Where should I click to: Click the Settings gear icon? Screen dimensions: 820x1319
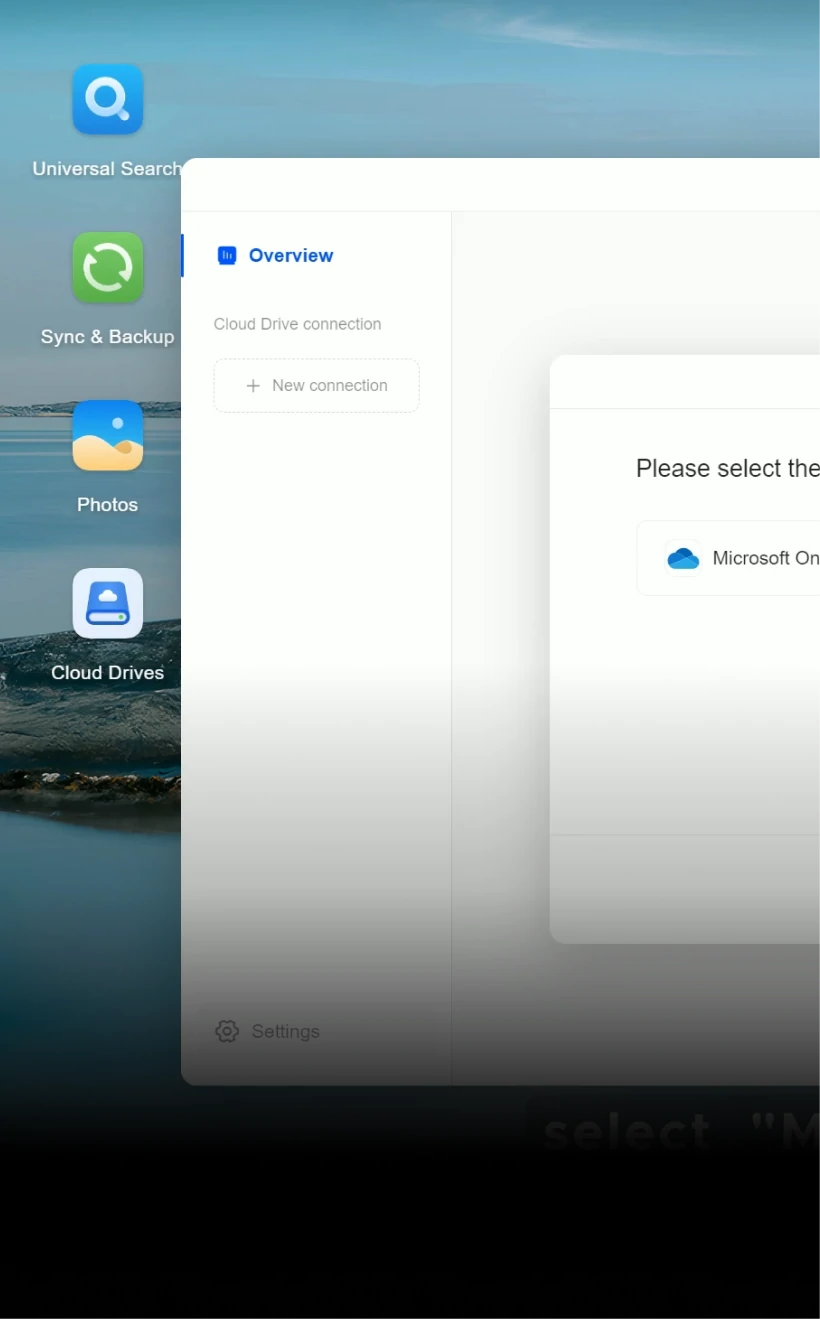227,1031
